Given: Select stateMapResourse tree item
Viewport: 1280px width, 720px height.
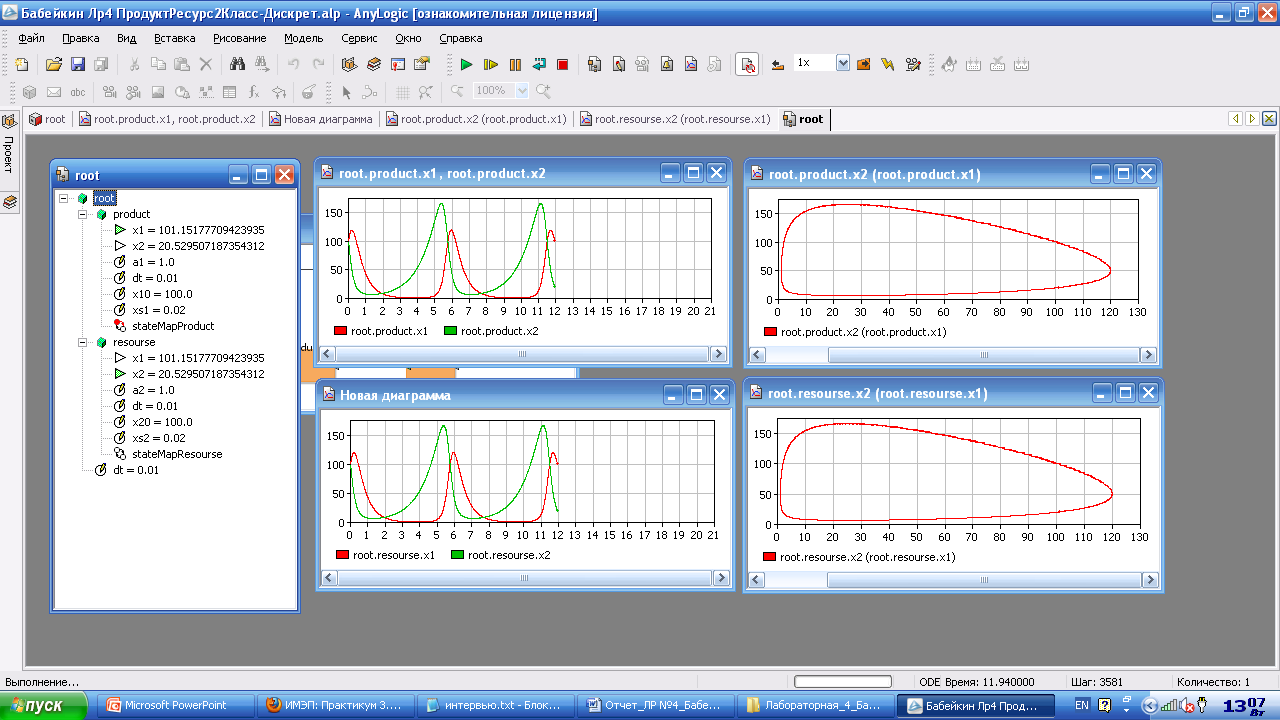Looking at the screenshot, I should (x=168, y=454).
